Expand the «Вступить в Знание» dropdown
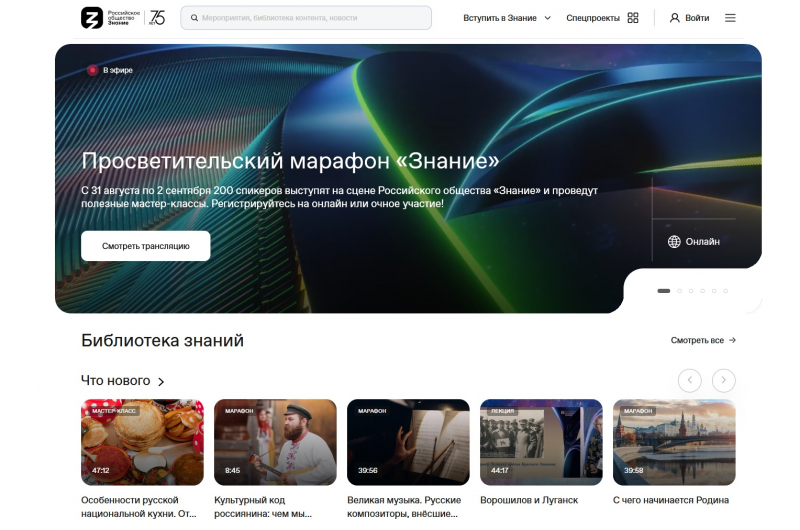The image size is (800, 530). (507, 18)
